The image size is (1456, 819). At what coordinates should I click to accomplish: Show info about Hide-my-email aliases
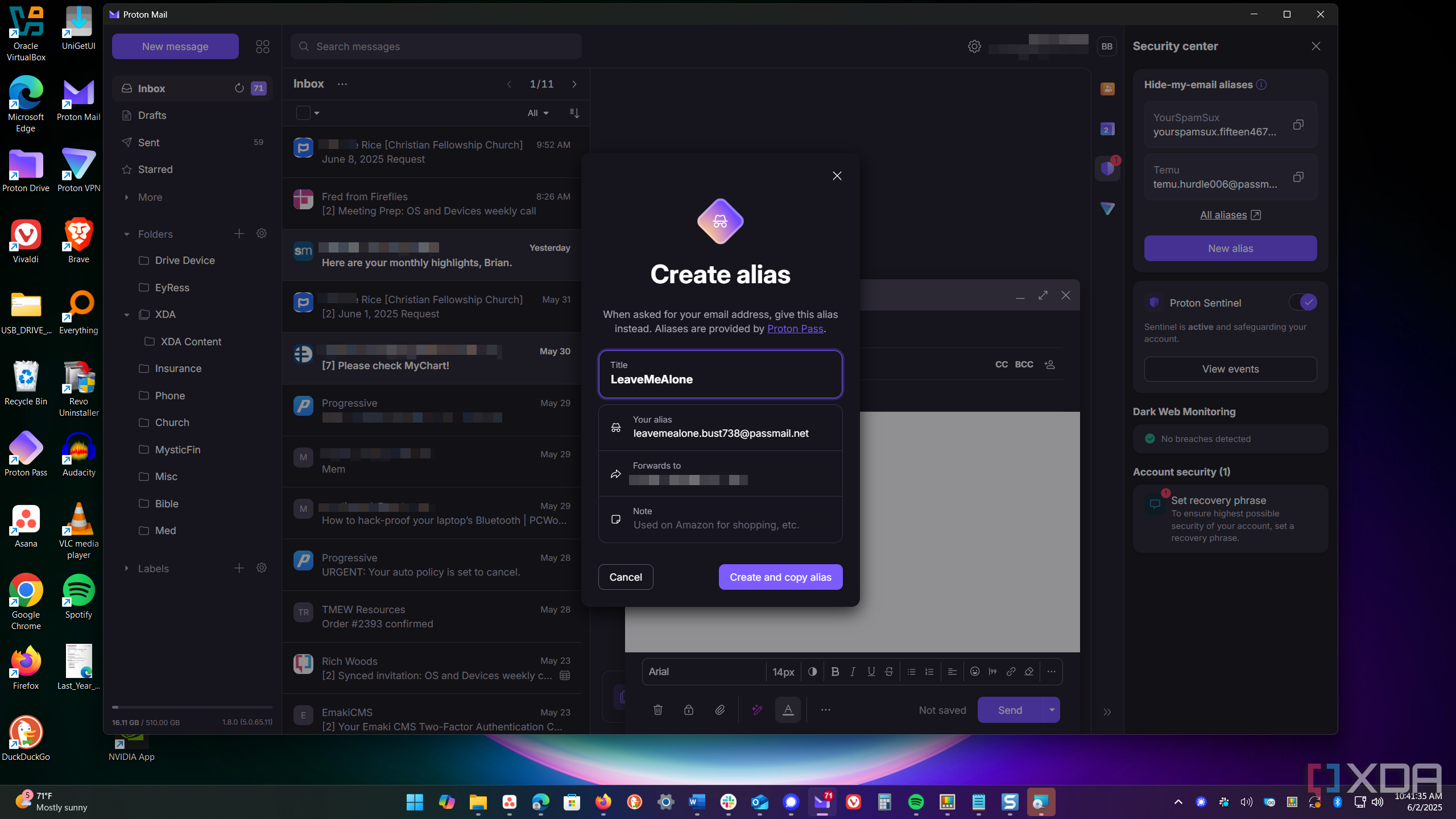pos(1261,85)
